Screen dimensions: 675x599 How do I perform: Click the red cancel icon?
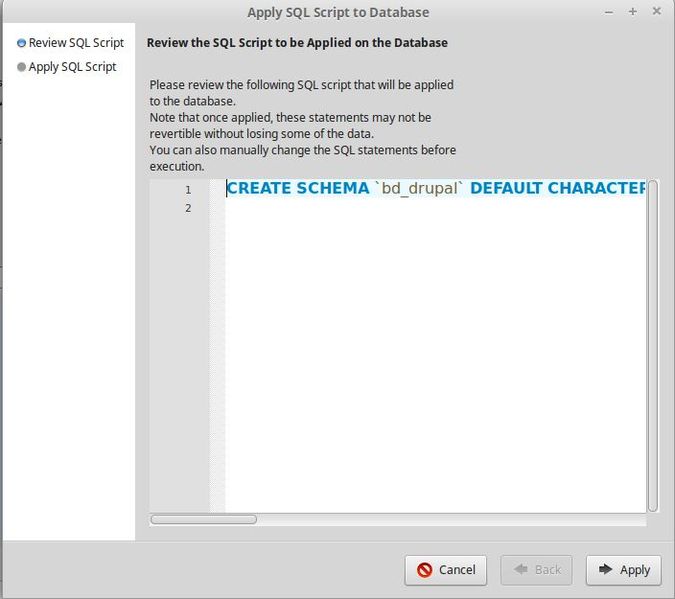click(x=424, y=570)
